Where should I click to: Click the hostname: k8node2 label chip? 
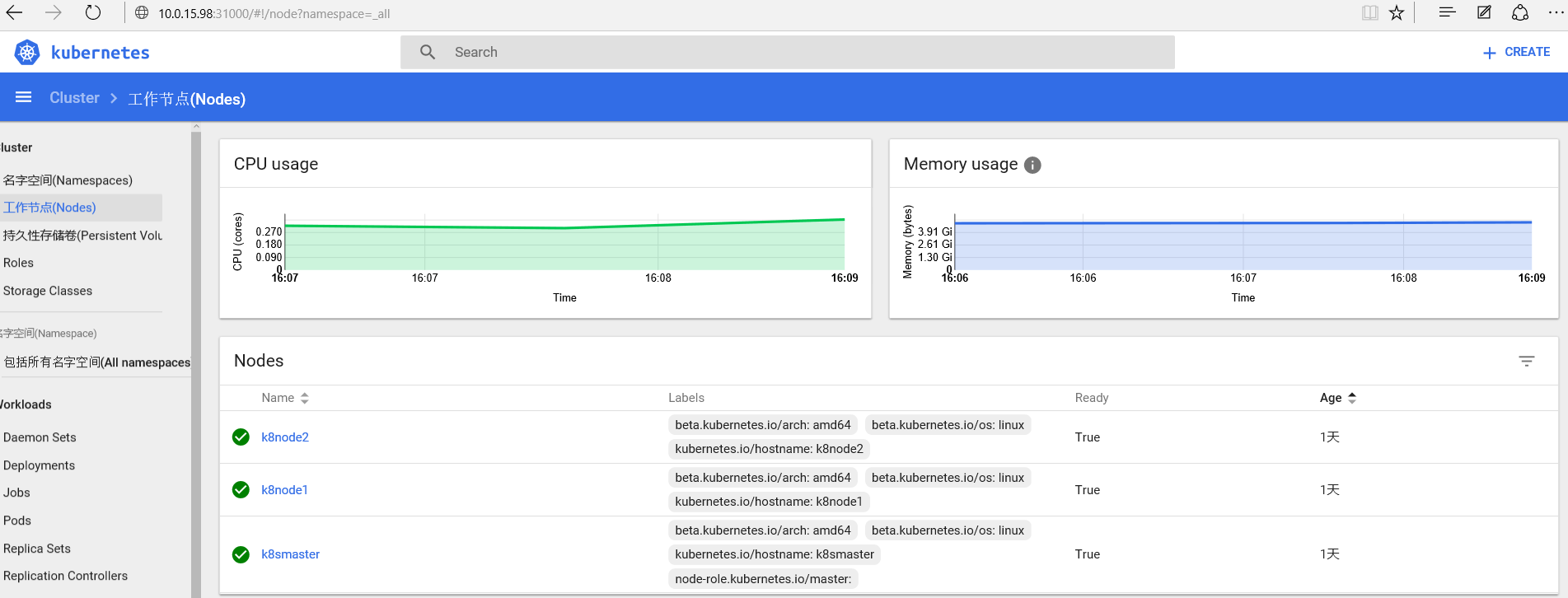[769, 449]
